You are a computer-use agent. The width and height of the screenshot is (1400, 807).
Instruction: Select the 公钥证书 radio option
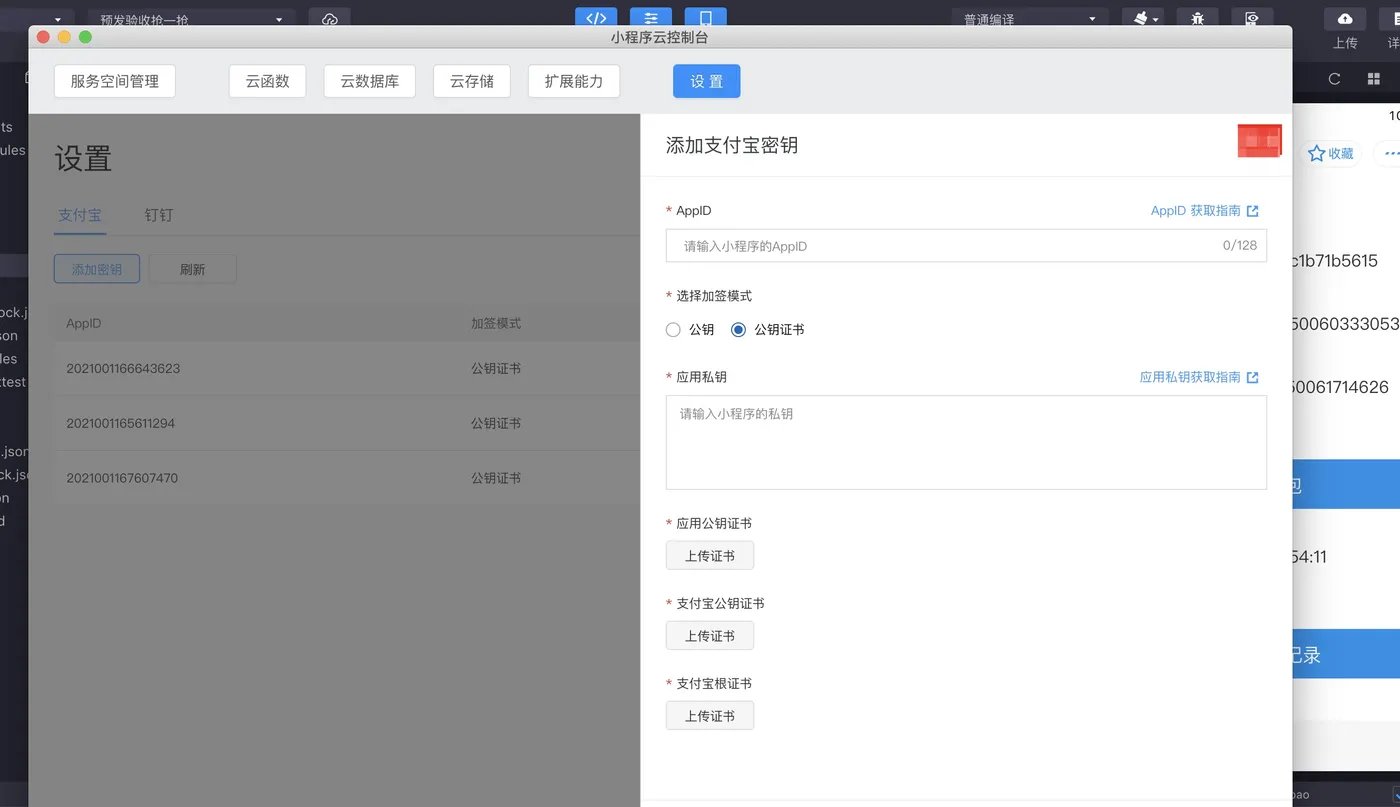click(739, 330)
